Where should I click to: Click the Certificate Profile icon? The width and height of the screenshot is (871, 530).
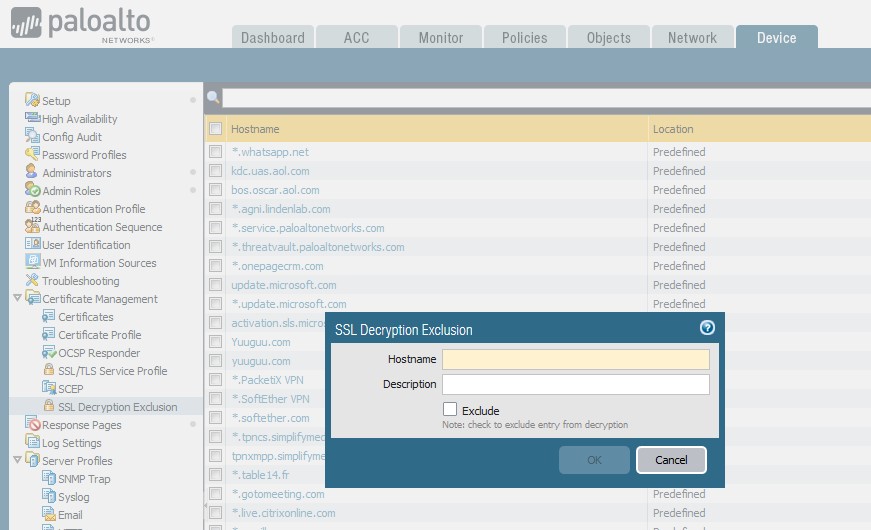pos(48,334)
